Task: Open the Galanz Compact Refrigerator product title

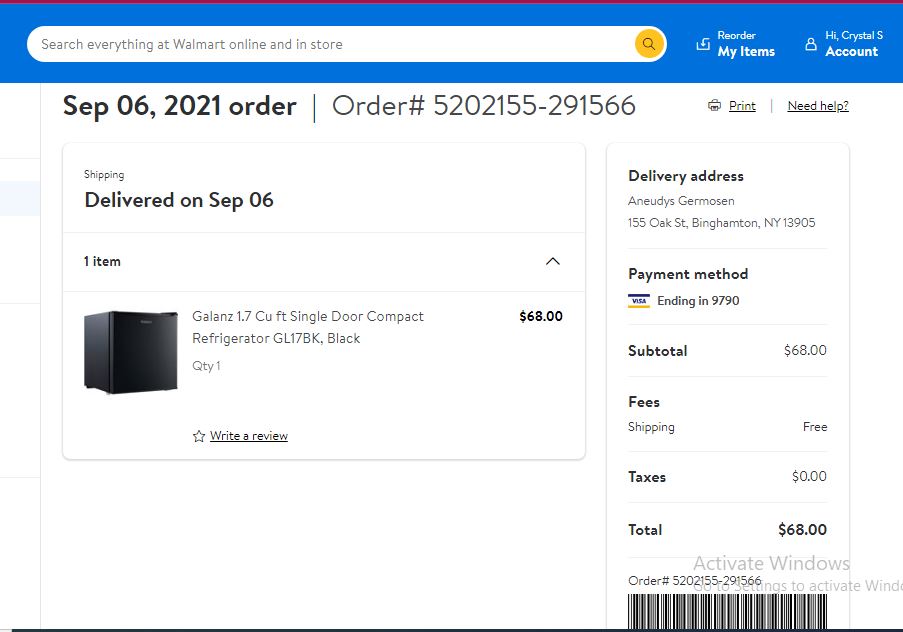Action: click(308, 327)
